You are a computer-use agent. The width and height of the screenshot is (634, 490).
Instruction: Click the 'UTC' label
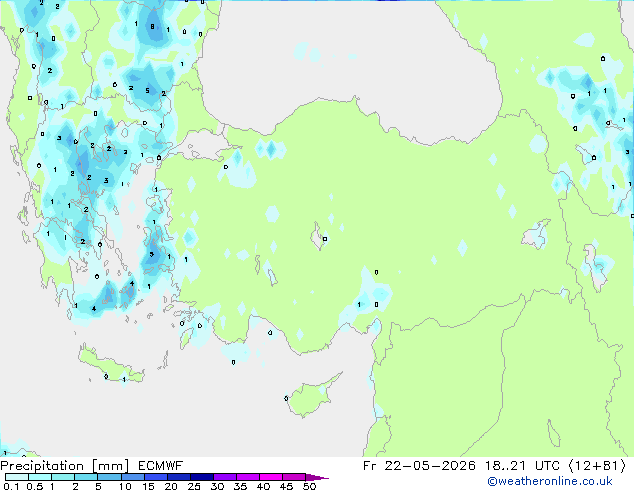tap(547, 466)
